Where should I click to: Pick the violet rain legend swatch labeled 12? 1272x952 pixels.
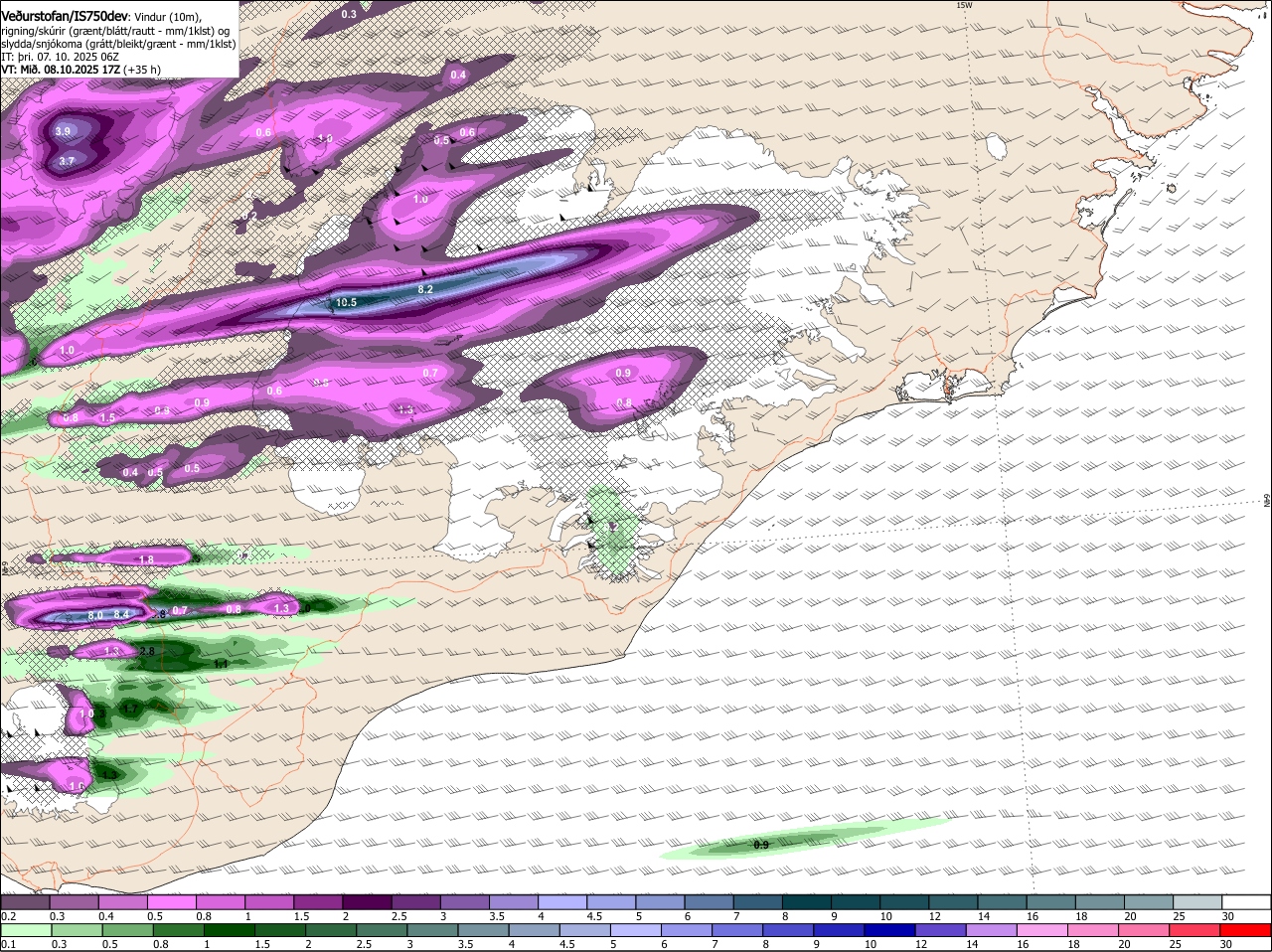(941, 931)
